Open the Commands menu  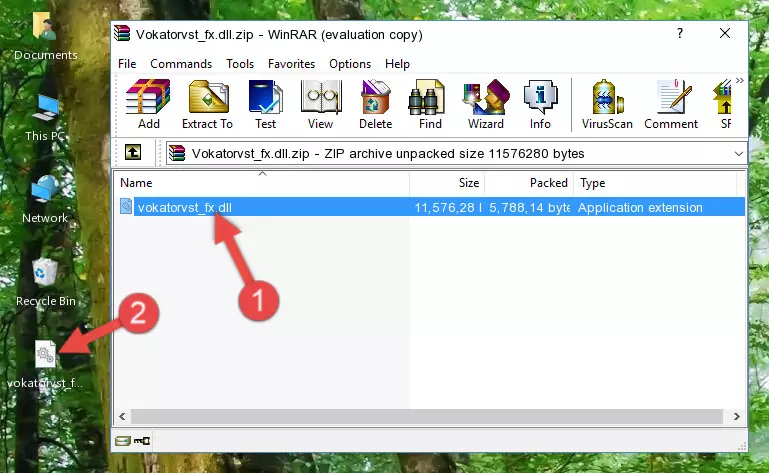[181, 64]
